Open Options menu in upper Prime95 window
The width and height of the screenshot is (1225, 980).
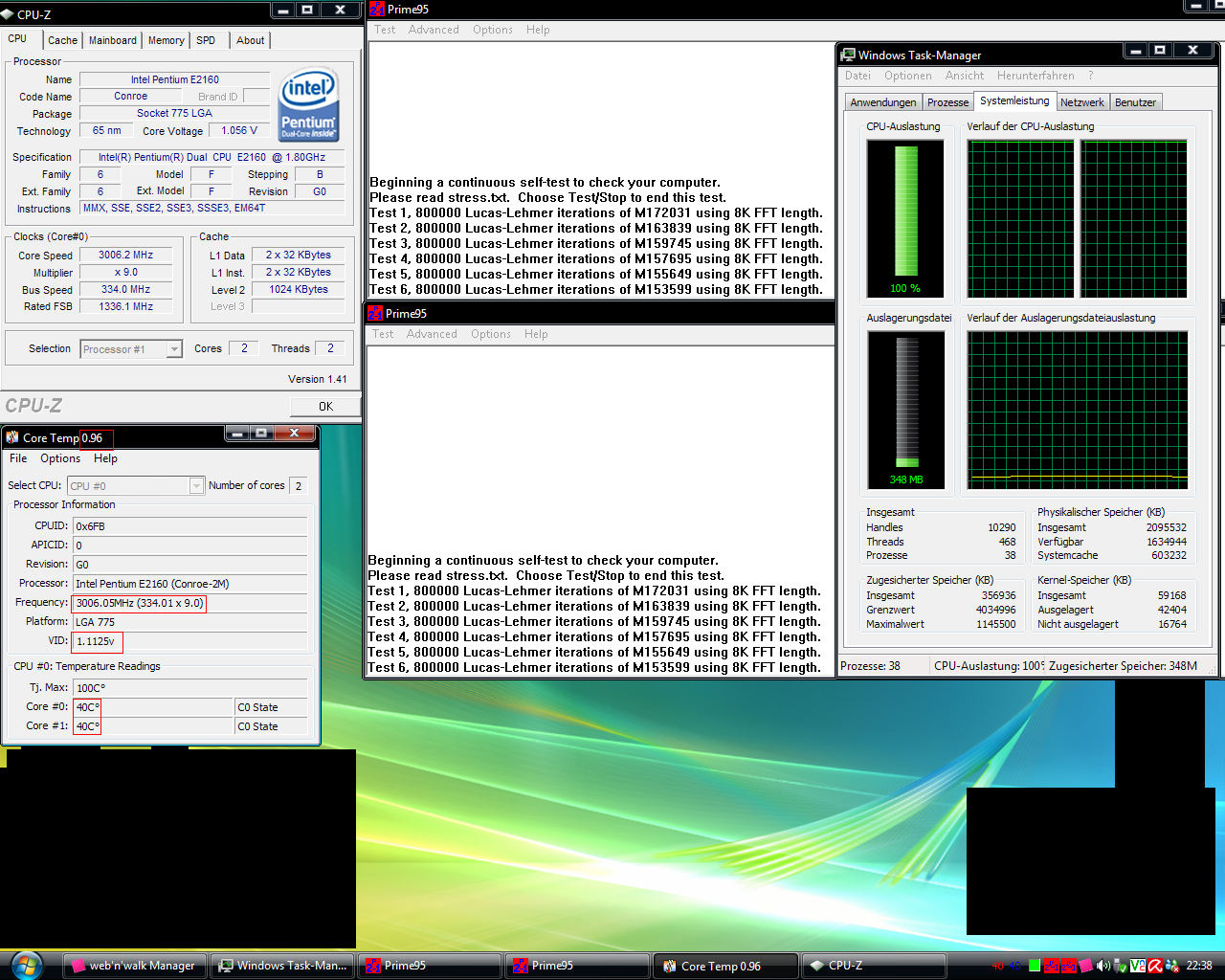click(x=493, y=30)
